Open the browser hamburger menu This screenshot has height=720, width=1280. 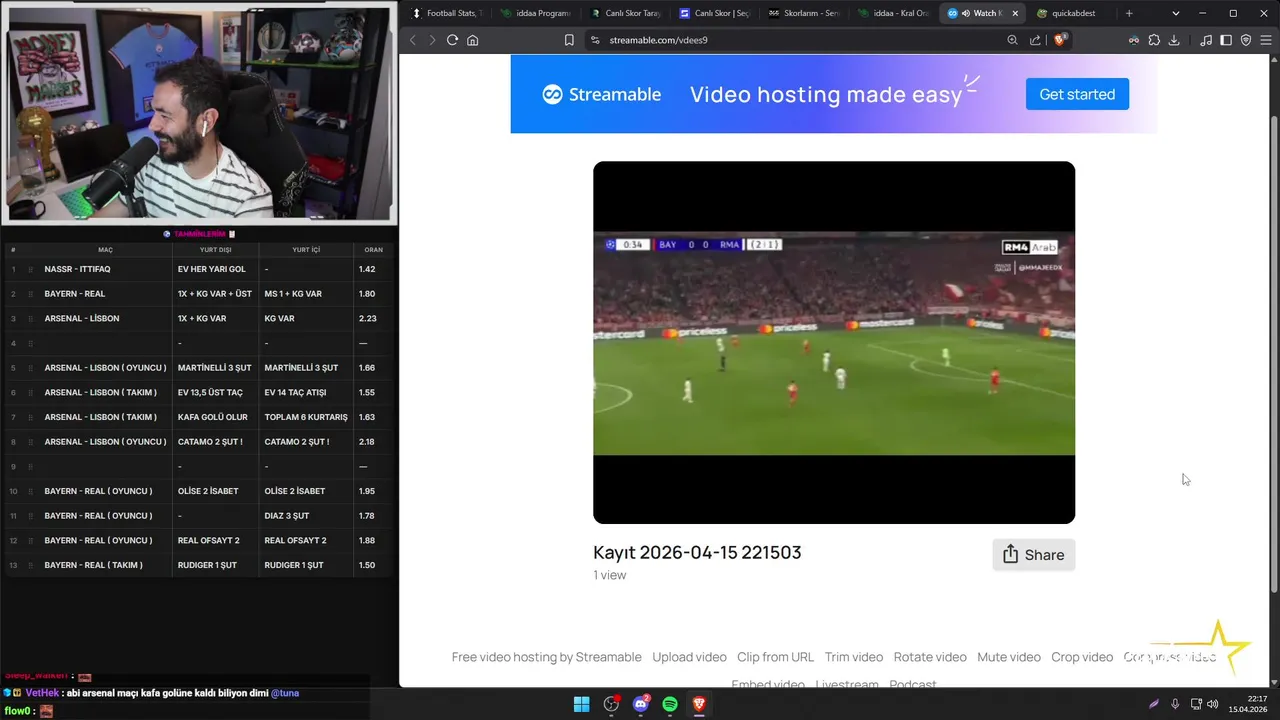tap(1266, 40)
